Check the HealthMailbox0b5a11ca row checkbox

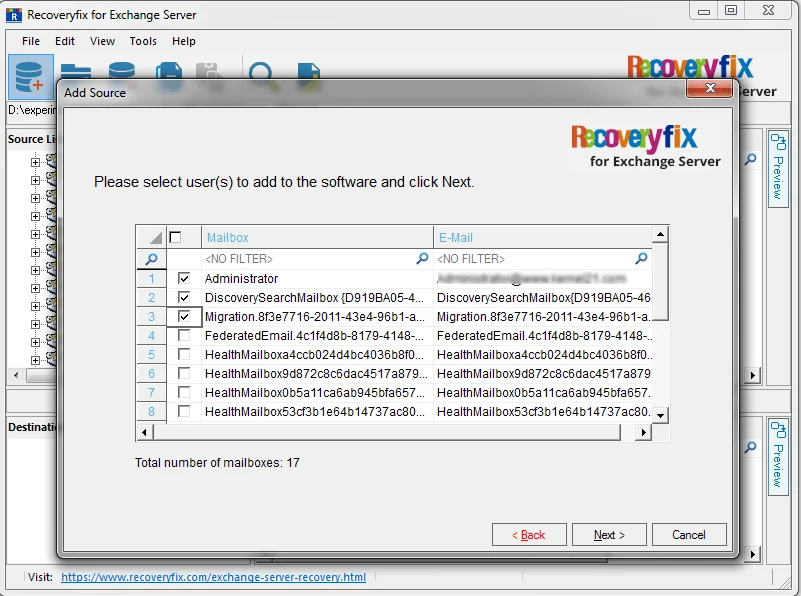coord(184,392)
